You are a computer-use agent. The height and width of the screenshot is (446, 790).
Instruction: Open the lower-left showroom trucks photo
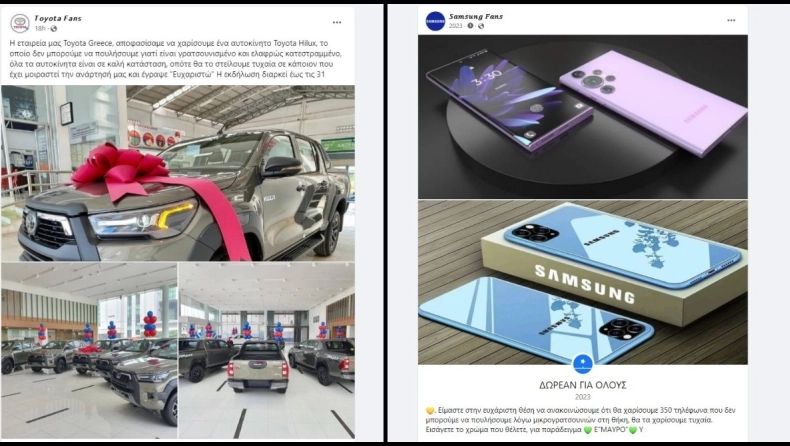click(x=89, y=350)
